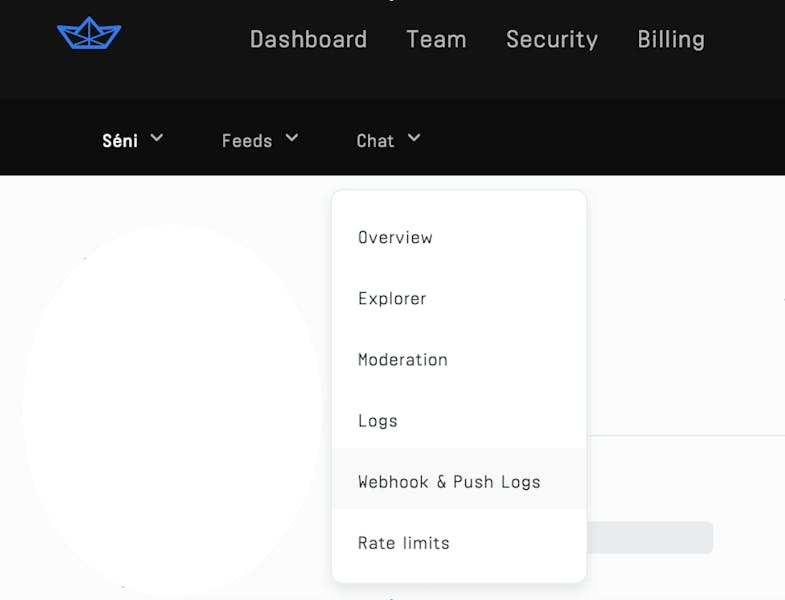The height and width of the screenshot is (600, 785).
Task: Click the blue paper boat logo
Action: coord(89,34)
